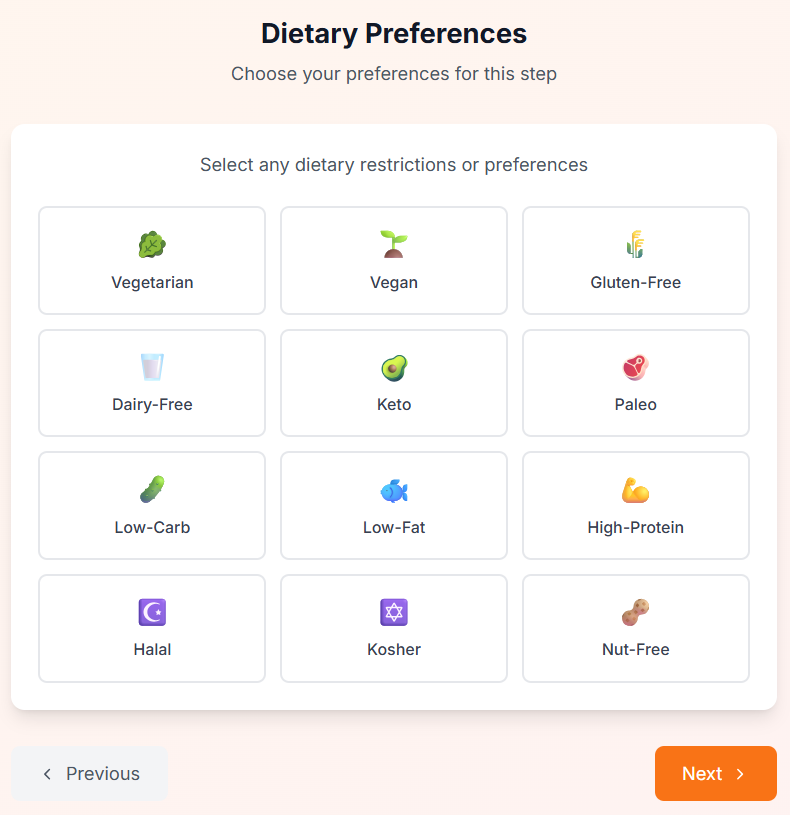The height and width of the screenshot is (815, 790).
Task: Select the Halal preference card
Action: coord(152,628)
